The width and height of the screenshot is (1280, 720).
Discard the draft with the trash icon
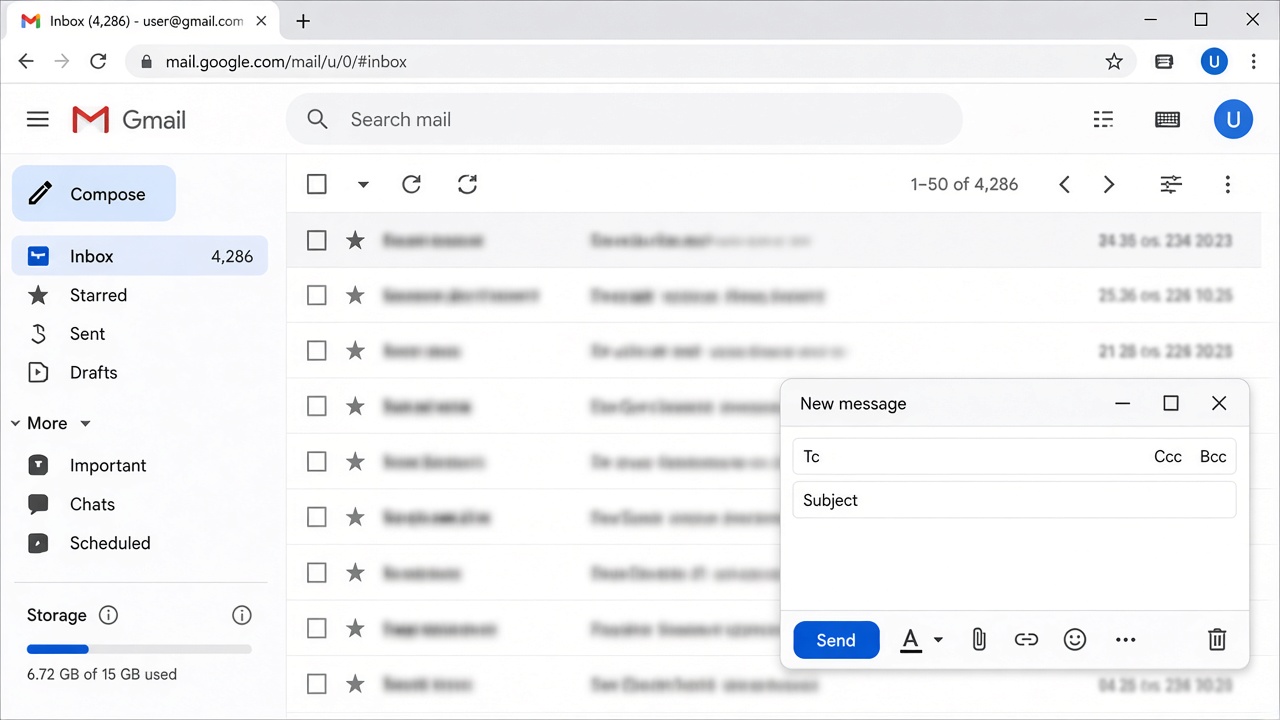point(1217,639)
